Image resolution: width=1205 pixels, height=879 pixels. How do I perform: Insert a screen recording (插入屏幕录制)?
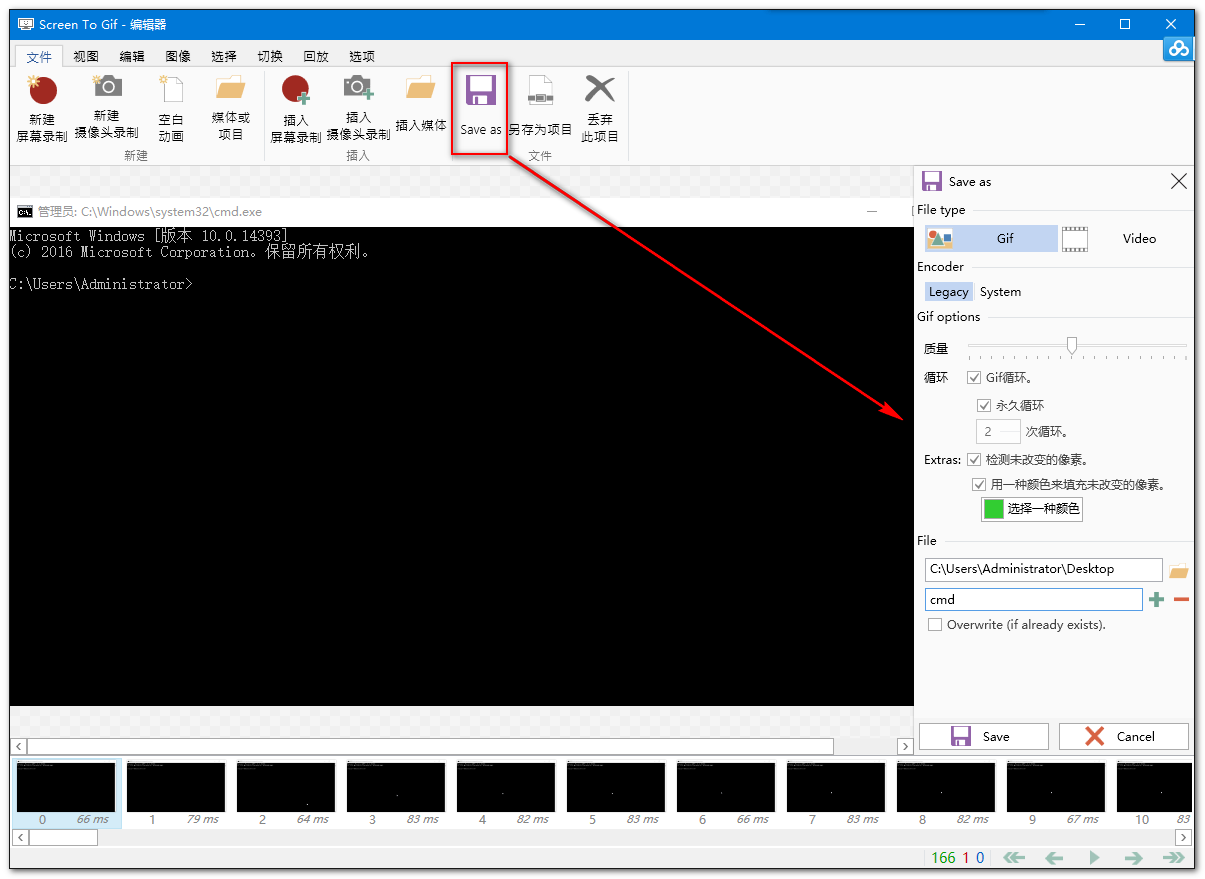click(x=295, y=109)
